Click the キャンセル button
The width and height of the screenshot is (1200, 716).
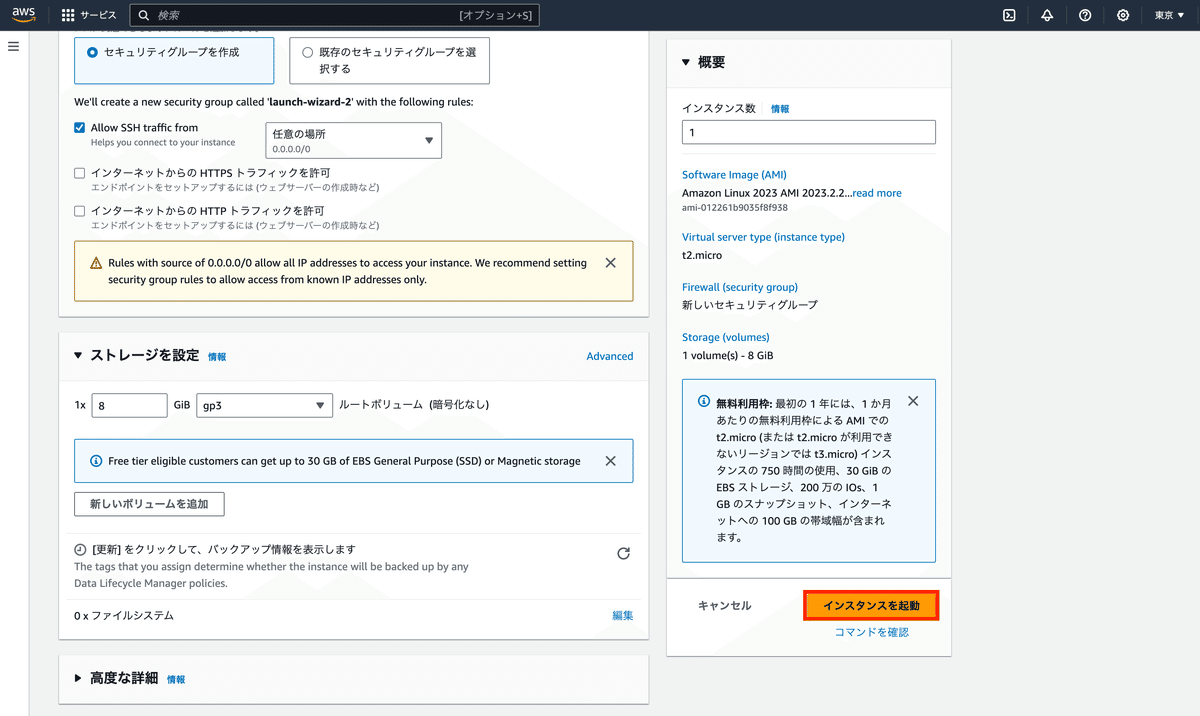coord(724,606)
